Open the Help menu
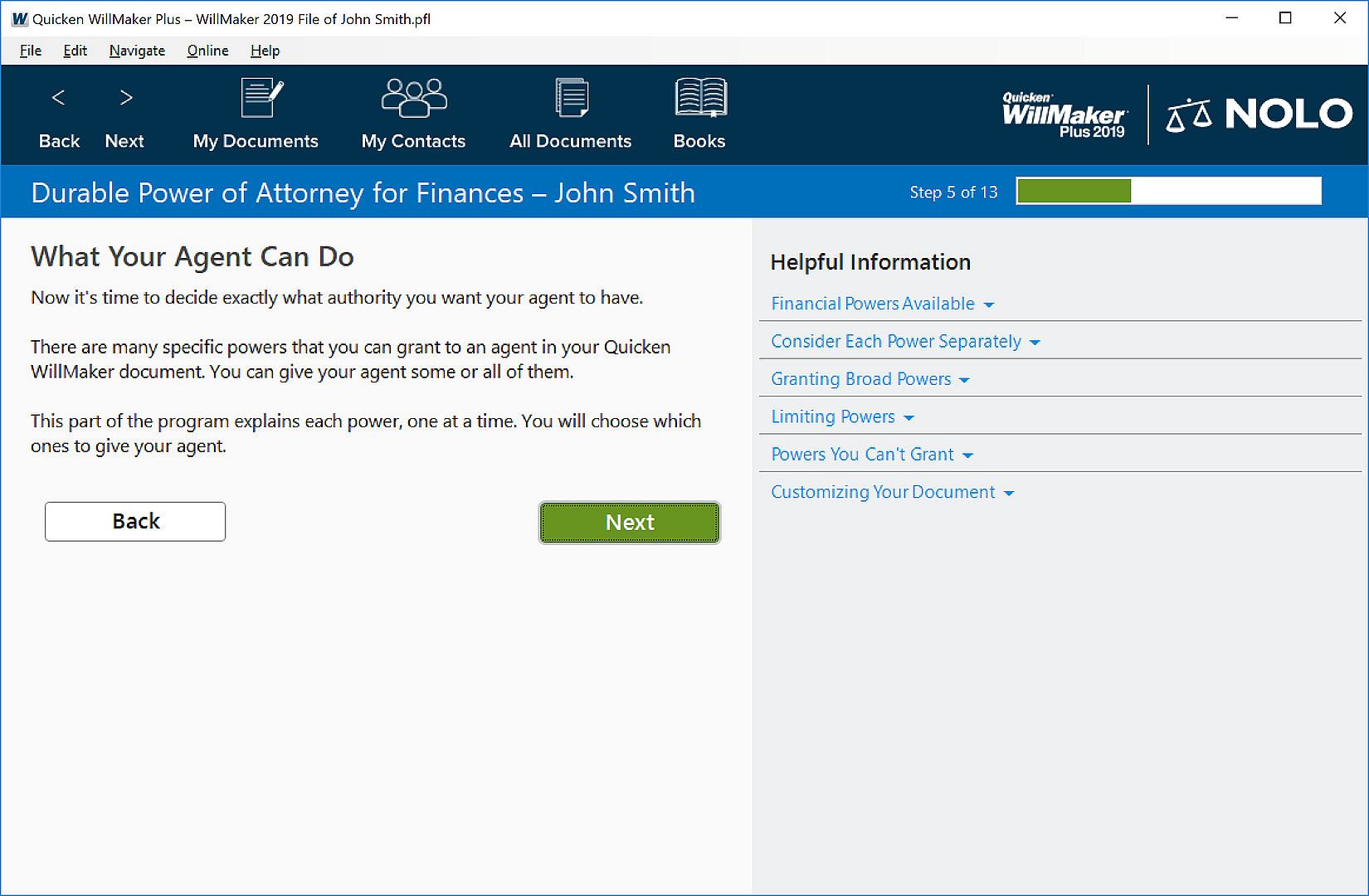Screen dimensions: 1369x896 pos(265,51)
